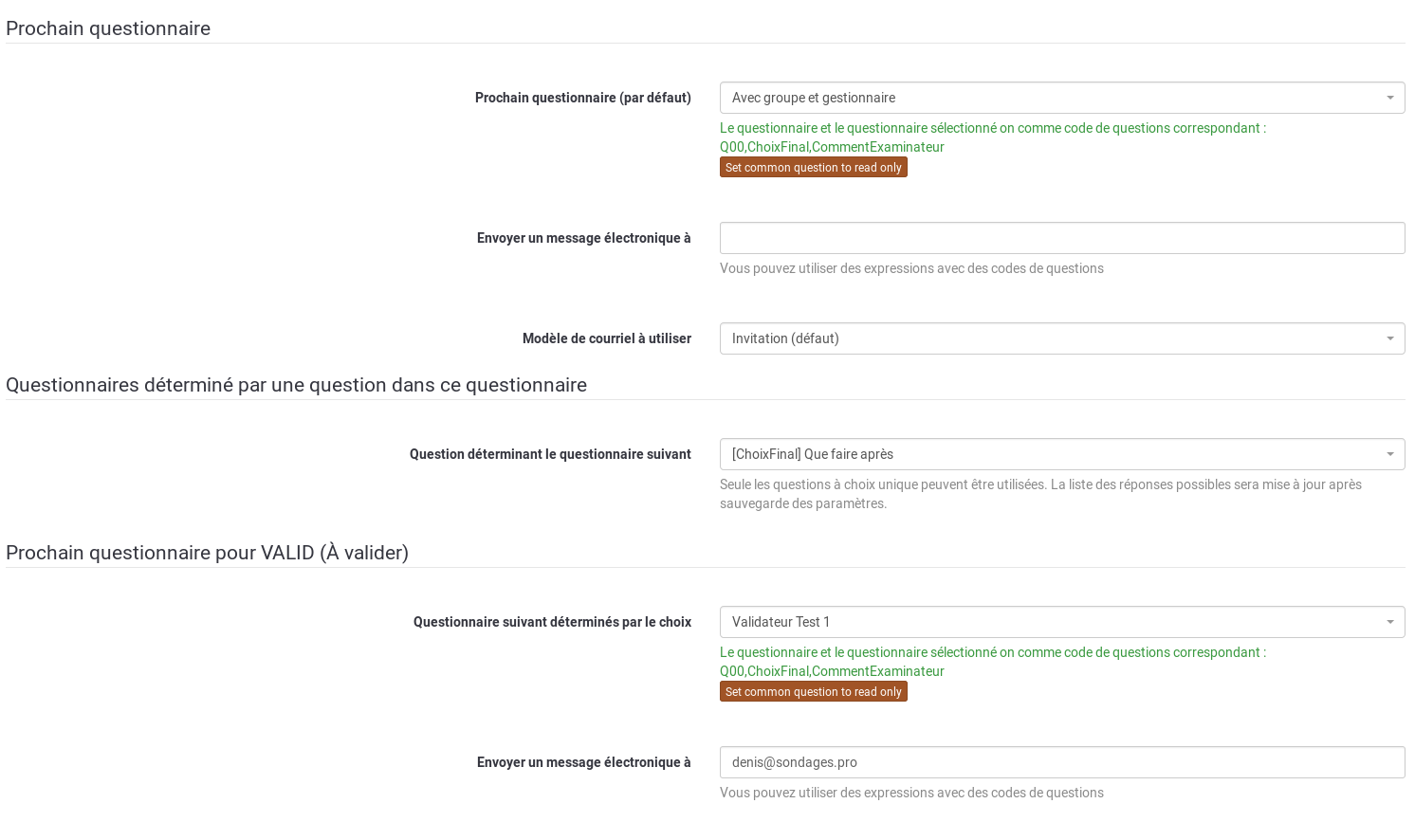Click the "Prochain questionnaire pour VALID (À valider)" heading
This screenshot has width=1415, height=840.
(207, 553)
